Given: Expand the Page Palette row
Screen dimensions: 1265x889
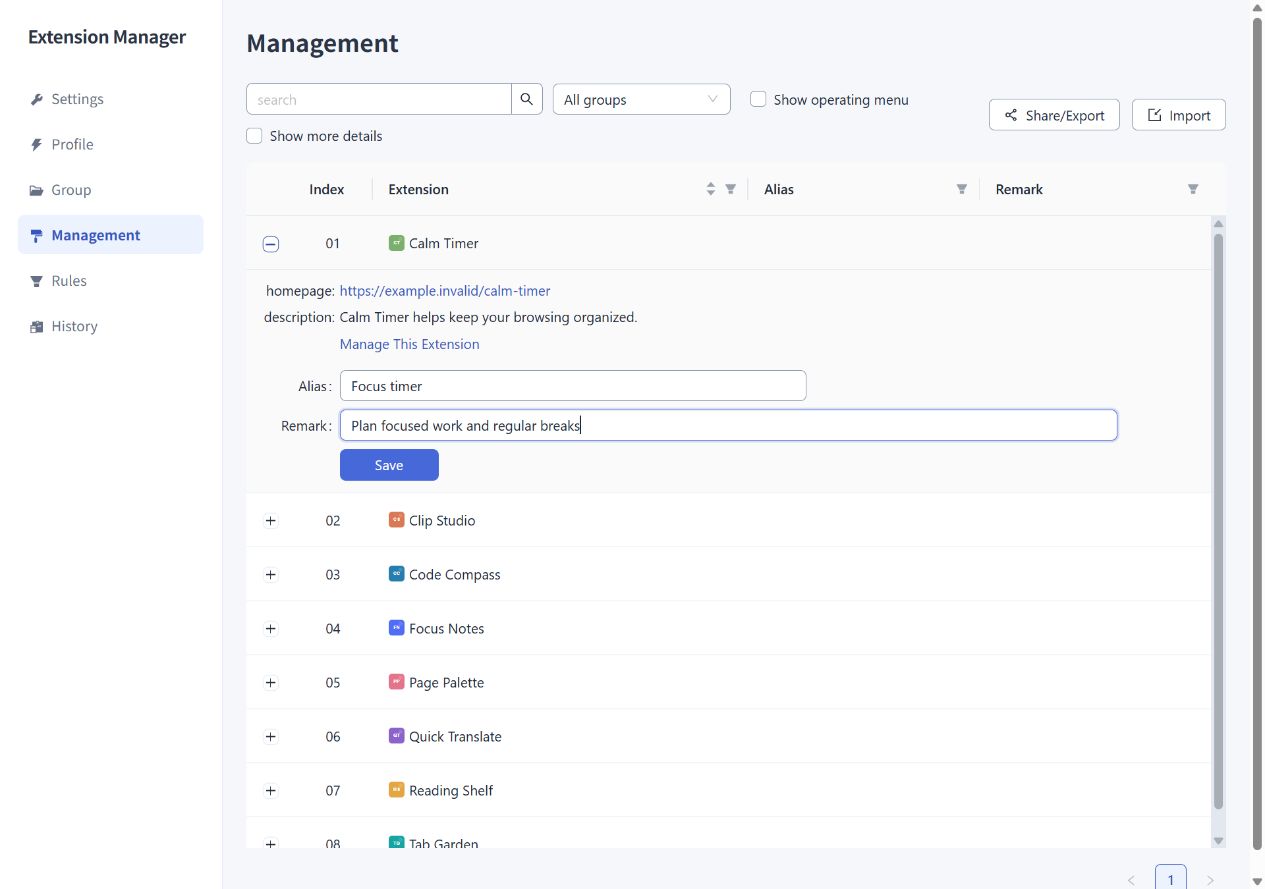Looking at the screenshot, I should pyautogui.click(x=270, y=682).
